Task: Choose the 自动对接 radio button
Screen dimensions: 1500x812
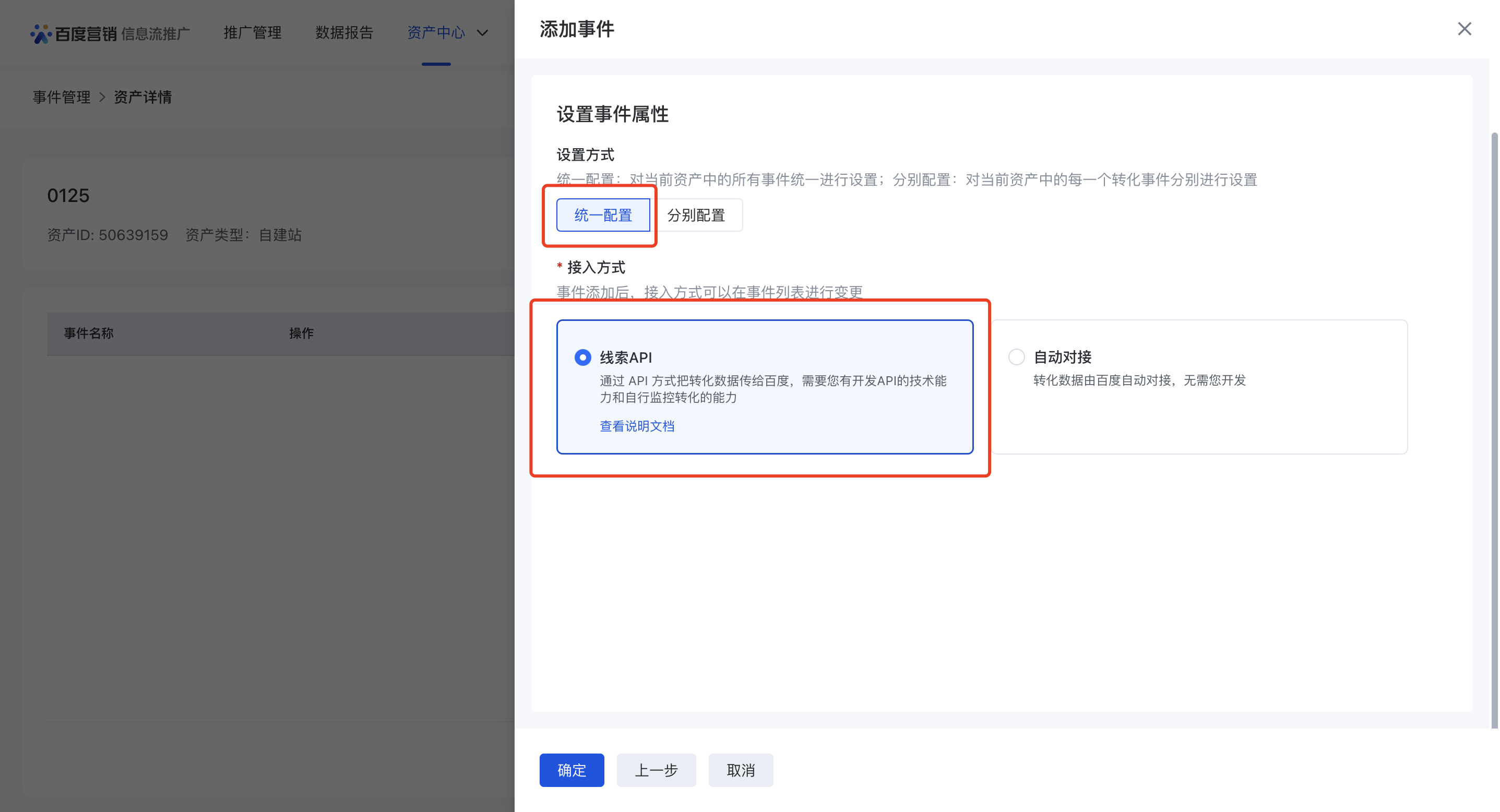Action: [x=1016, y=357]
